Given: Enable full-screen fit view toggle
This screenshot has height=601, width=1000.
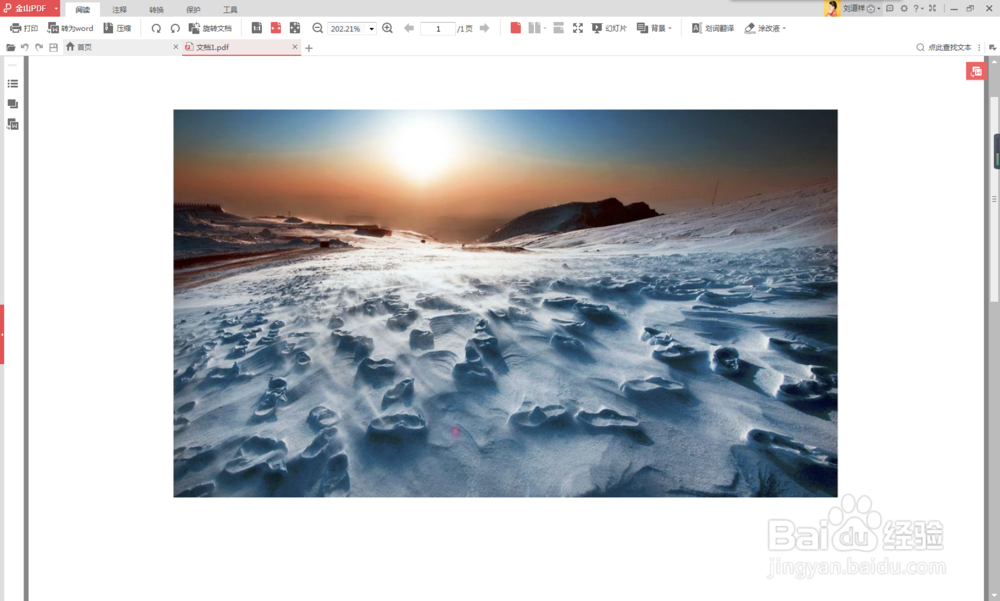Looking at the screenshot, I should pyautogui.click(x=578, y=28).
